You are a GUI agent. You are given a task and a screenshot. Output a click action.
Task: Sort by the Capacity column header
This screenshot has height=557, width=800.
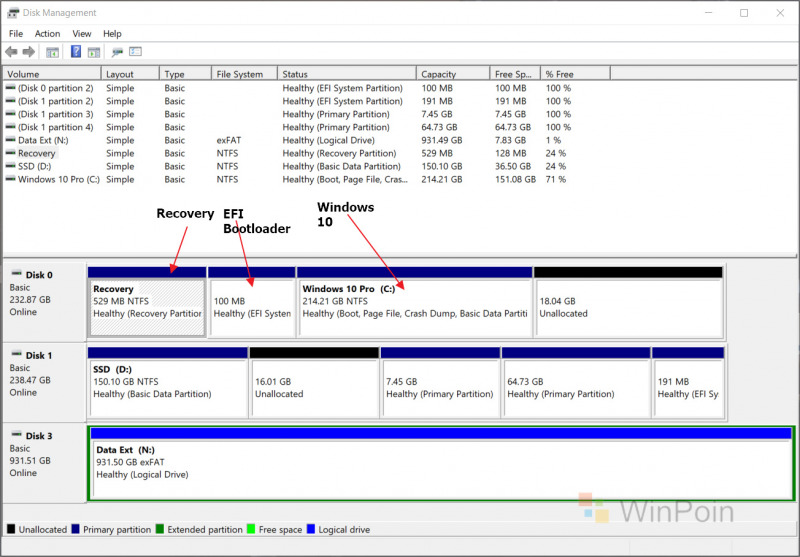[x=453, y=74]
